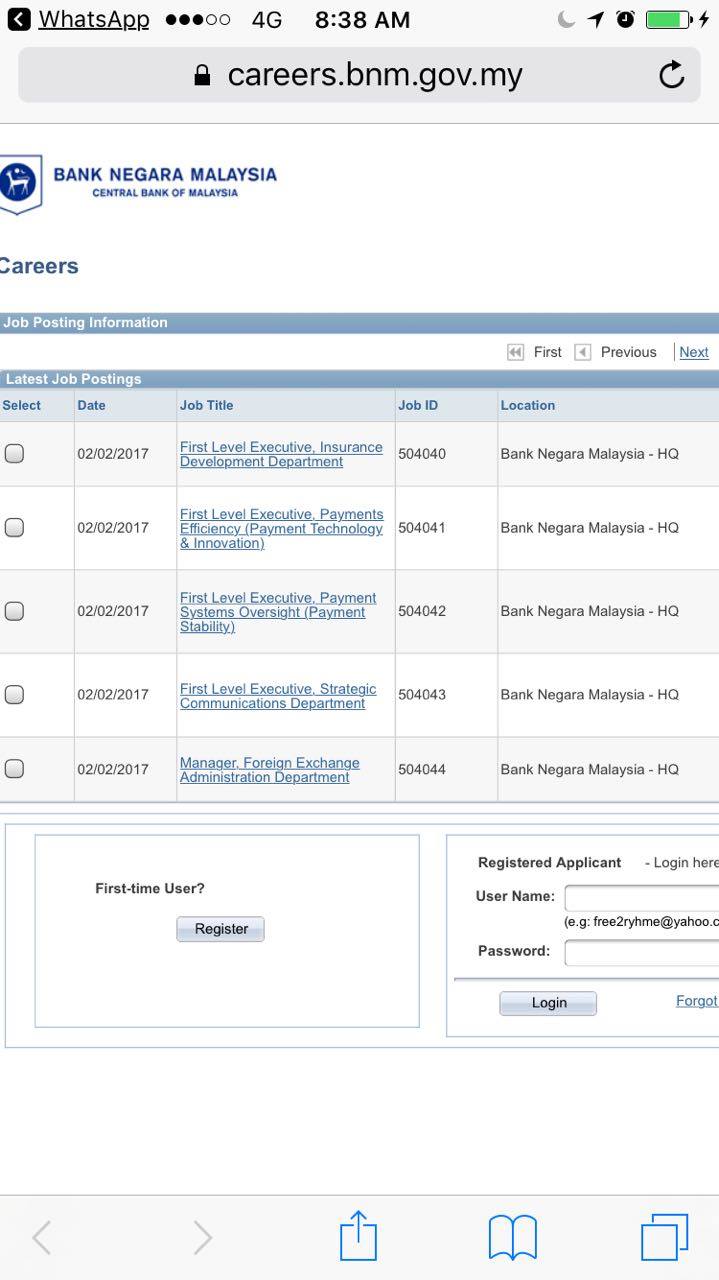Tap the Do Not Disturb moon icon

566,19
